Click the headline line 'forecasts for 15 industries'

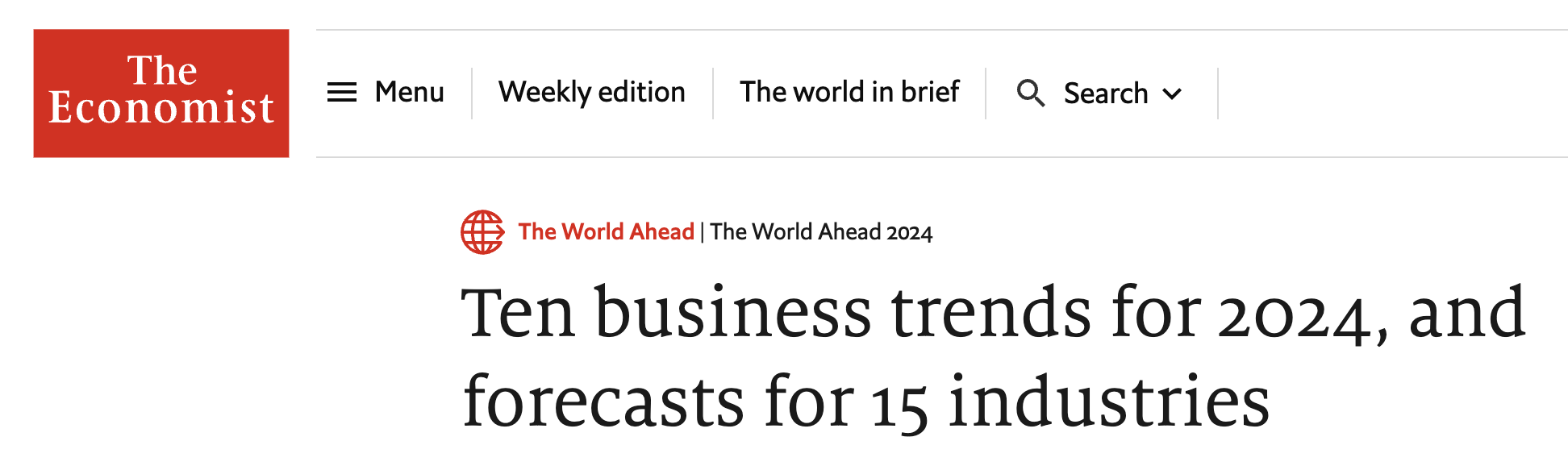point(865,402)
